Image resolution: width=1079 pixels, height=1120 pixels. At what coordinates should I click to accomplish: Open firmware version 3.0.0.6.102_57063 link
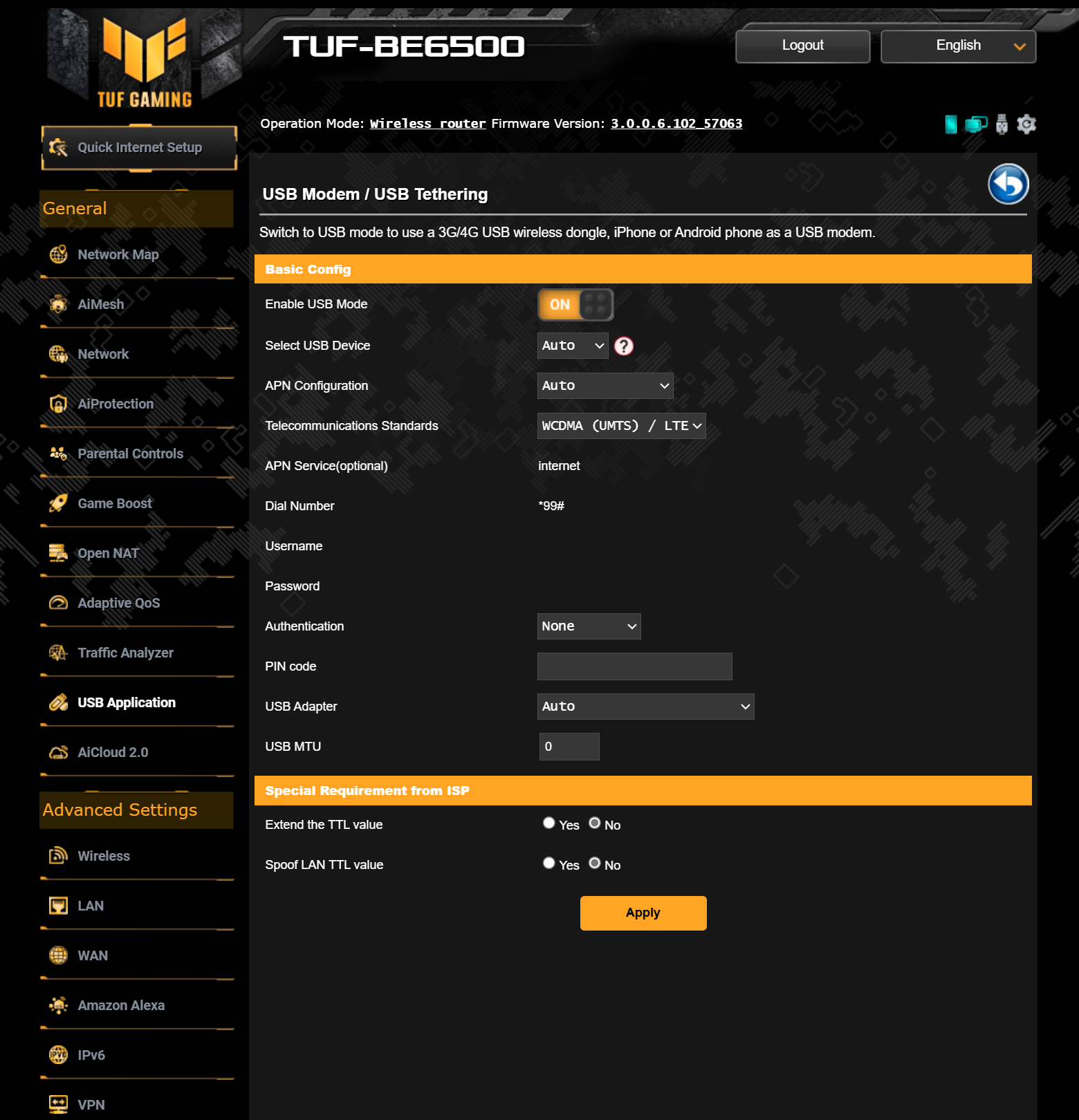(x=676, y=124)
